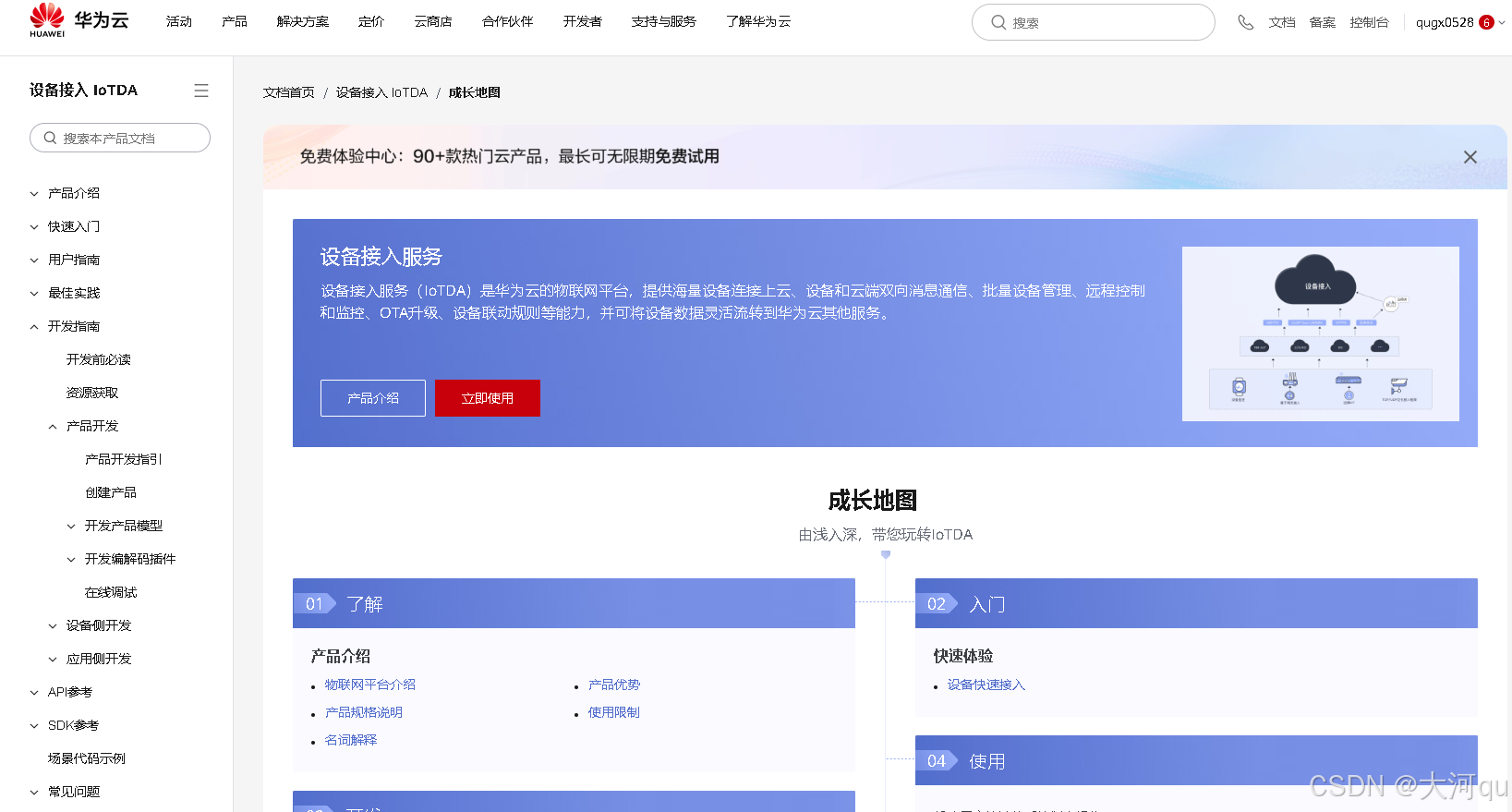
Task: Select 在线调试 in the sidebar
Action: [x=111, y=592]
